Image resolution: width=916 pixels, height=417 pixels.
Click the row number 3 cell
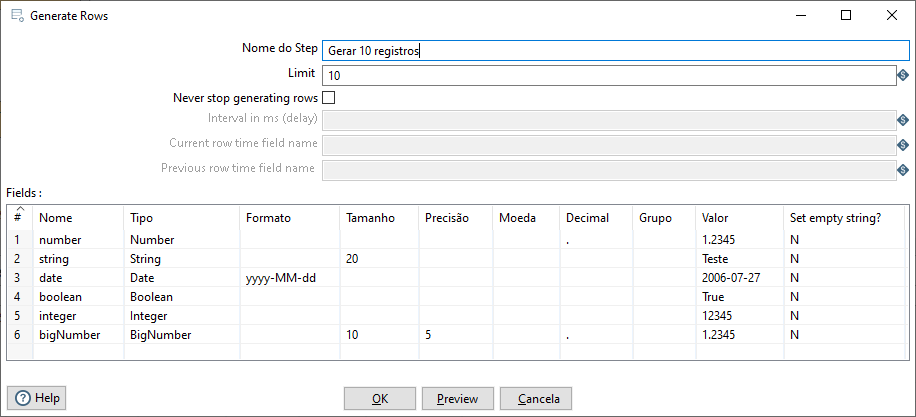(x=20, y=278)
